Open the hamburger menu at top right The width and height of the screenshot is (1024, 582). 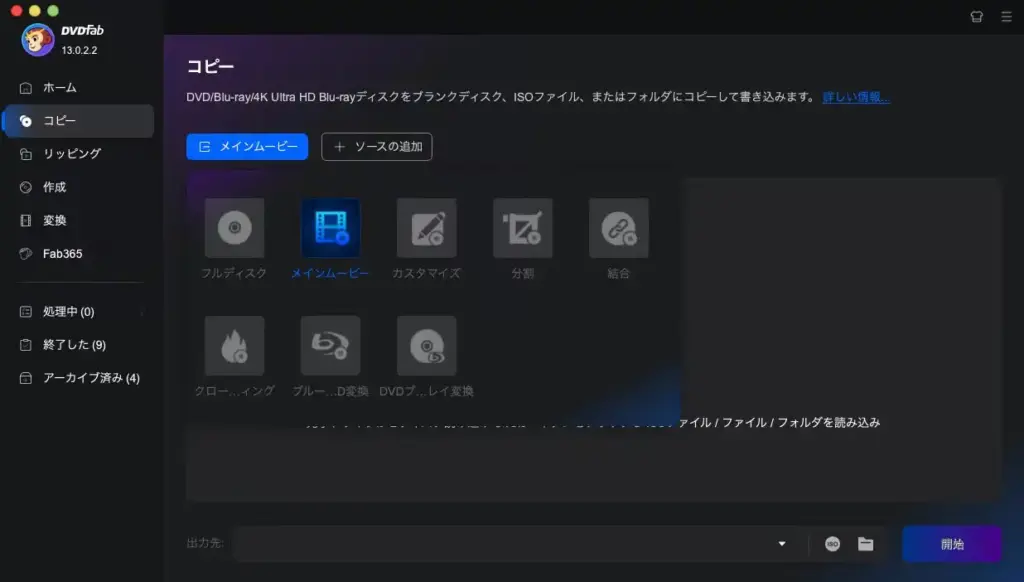[1008, 16]
